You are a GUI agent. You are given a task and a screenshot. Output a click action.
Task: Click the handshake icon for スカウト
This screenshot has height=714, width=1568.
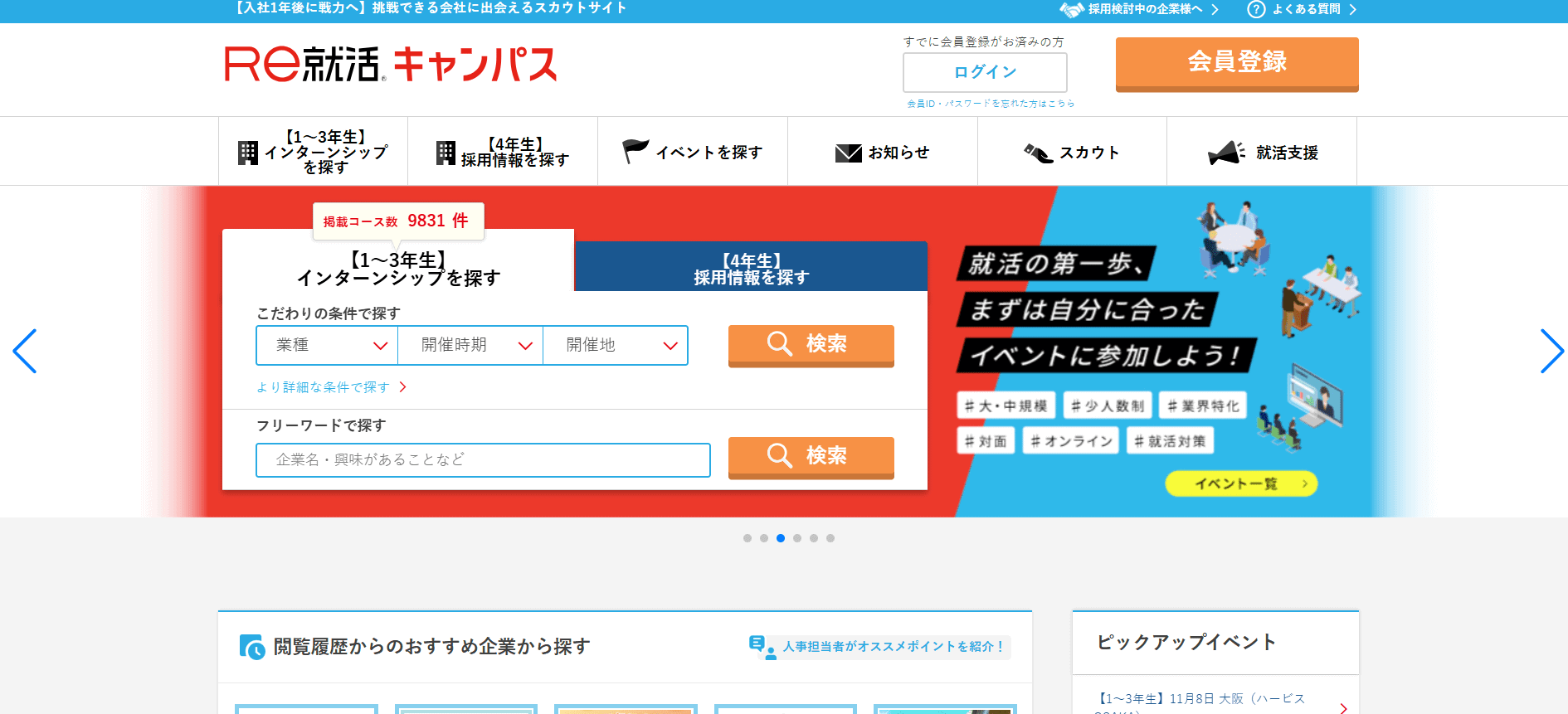(x=1038, y=153)
